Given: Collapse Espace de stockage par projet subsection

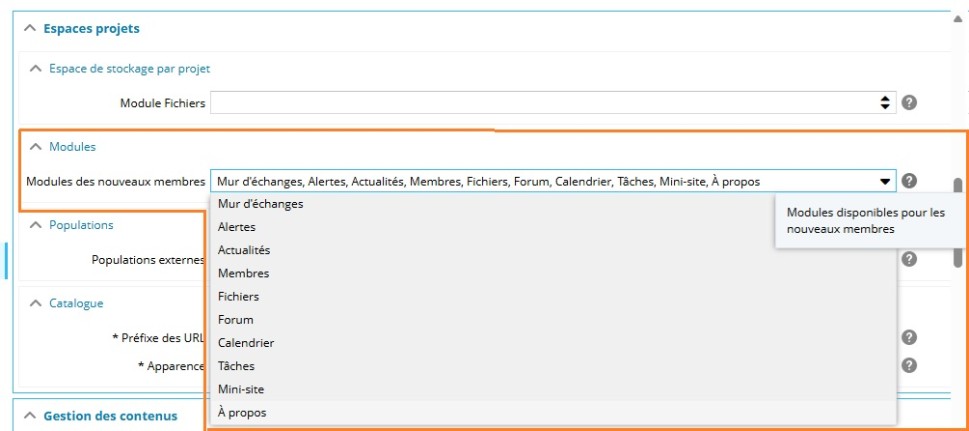Looking at the screenshot, I should (36, 69).
